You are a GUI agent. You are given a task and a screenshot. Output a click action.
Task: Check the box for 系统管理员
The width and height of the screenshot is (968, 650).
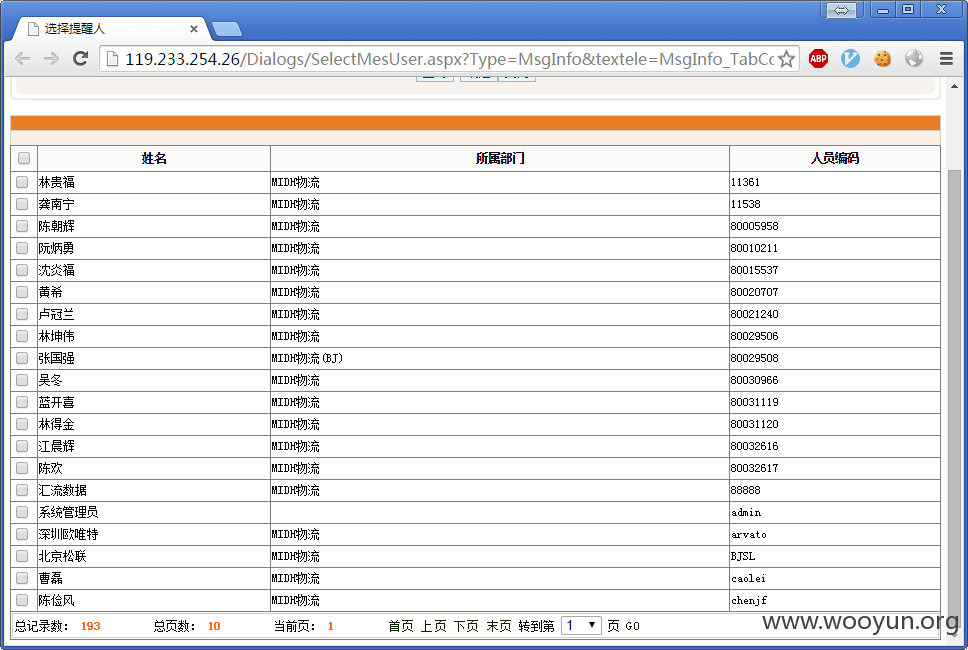(22, 512)
